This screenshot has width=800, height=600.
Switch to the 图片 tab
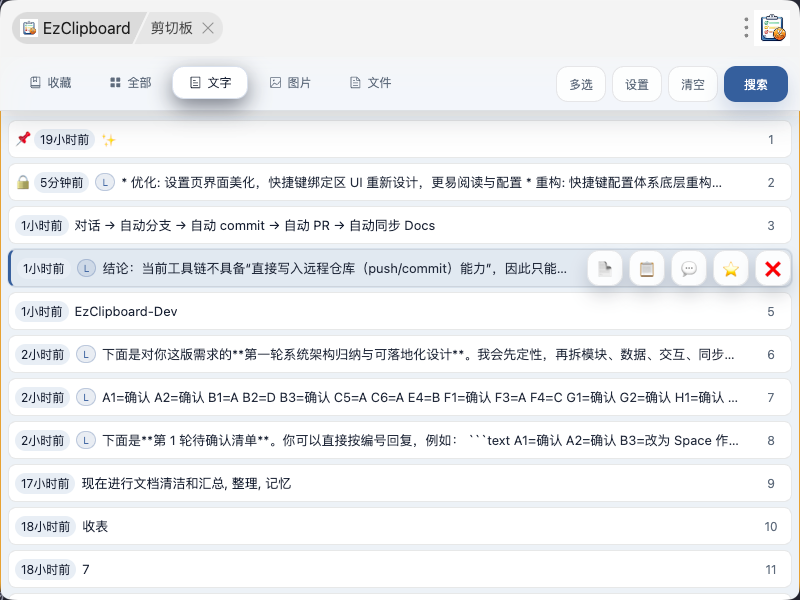(290, 83)
